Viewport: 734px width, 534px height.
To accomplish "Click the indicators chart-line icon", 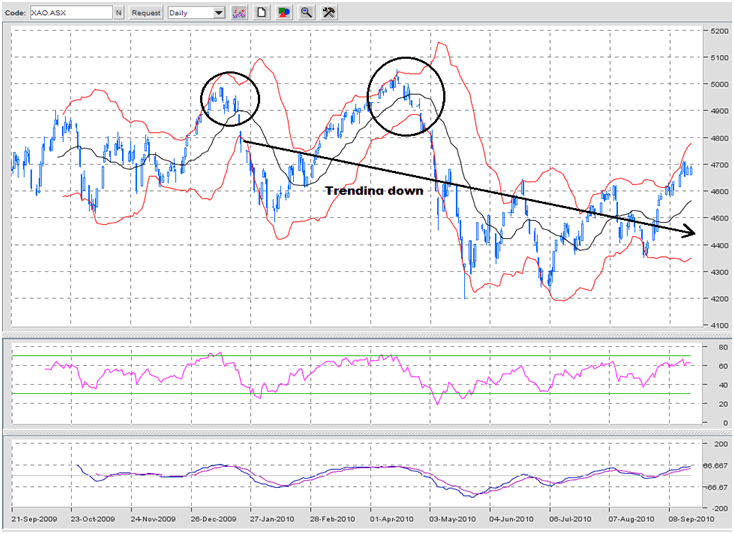I will pyautogui.click(x=239, y=13).
